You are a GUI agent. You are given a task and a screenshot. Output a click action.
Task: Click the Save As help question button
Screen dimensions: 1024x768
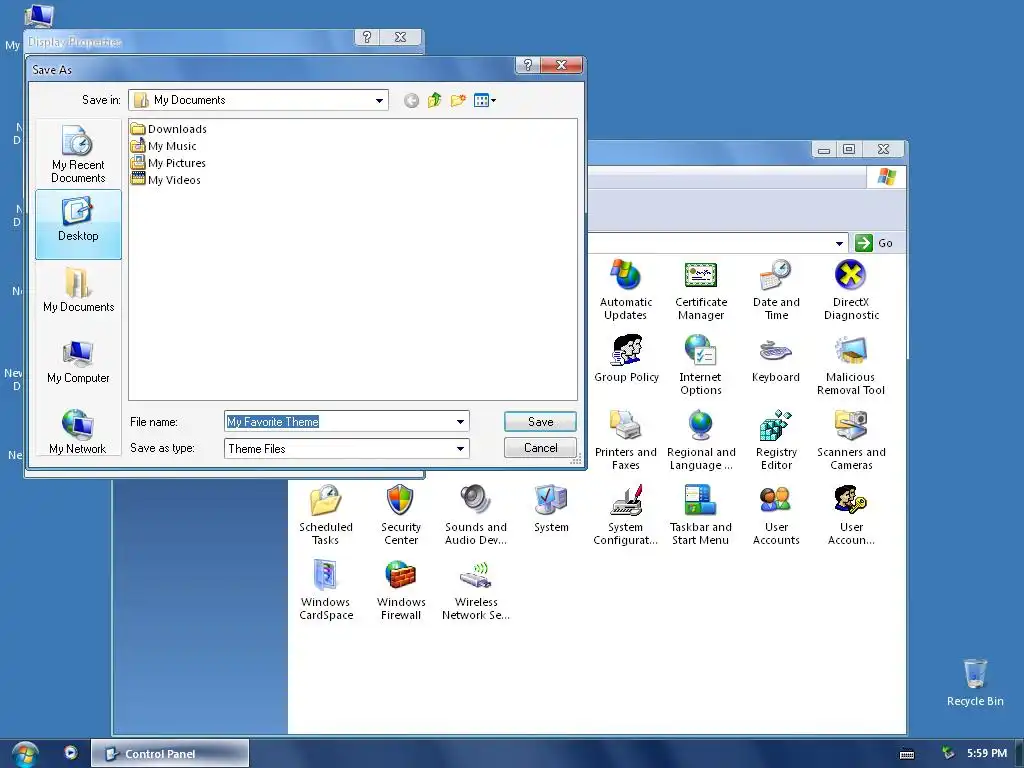[x=528, y=65]
